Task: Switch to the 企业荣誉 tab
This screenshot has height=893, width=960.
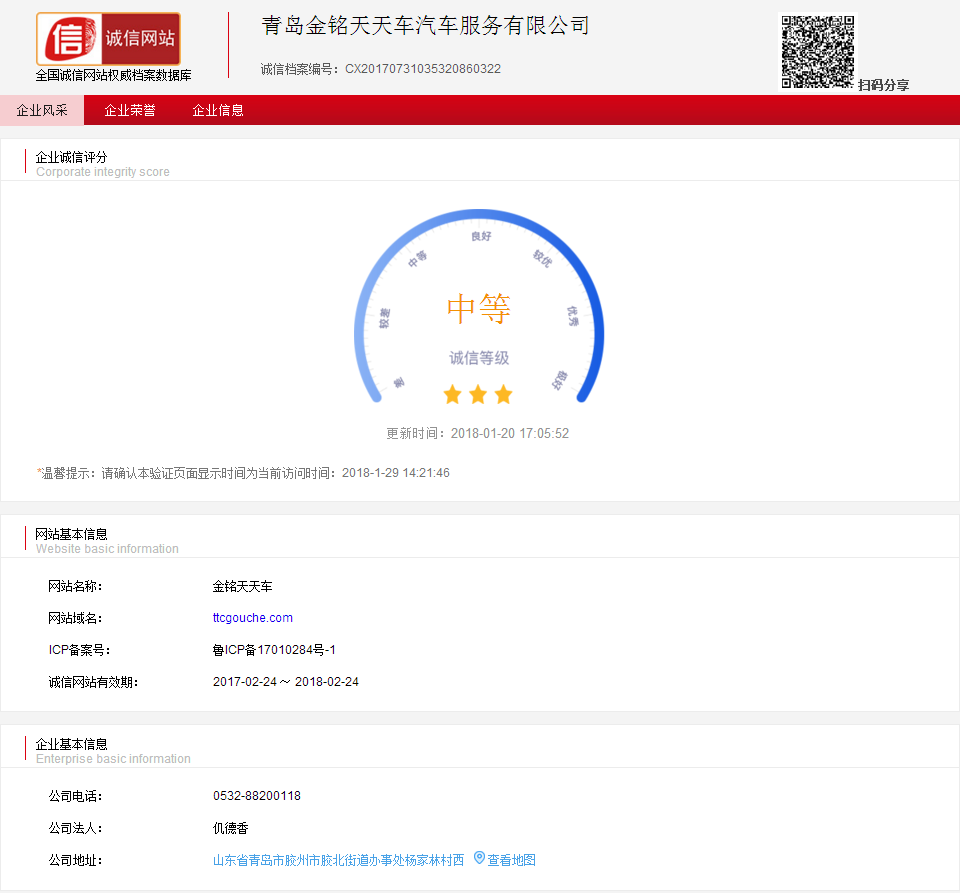Action: pos(130,111)
